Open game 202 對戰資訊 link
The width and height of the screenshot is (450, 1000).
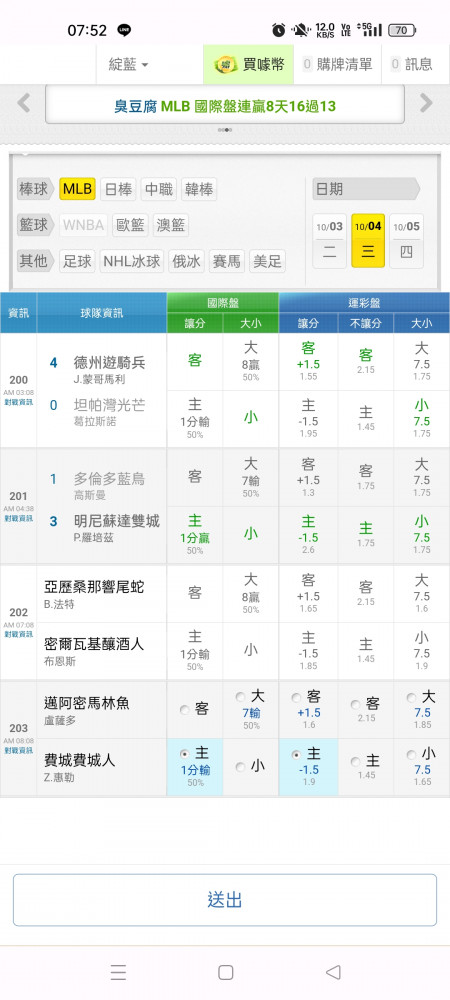click(x=18, y=635)
